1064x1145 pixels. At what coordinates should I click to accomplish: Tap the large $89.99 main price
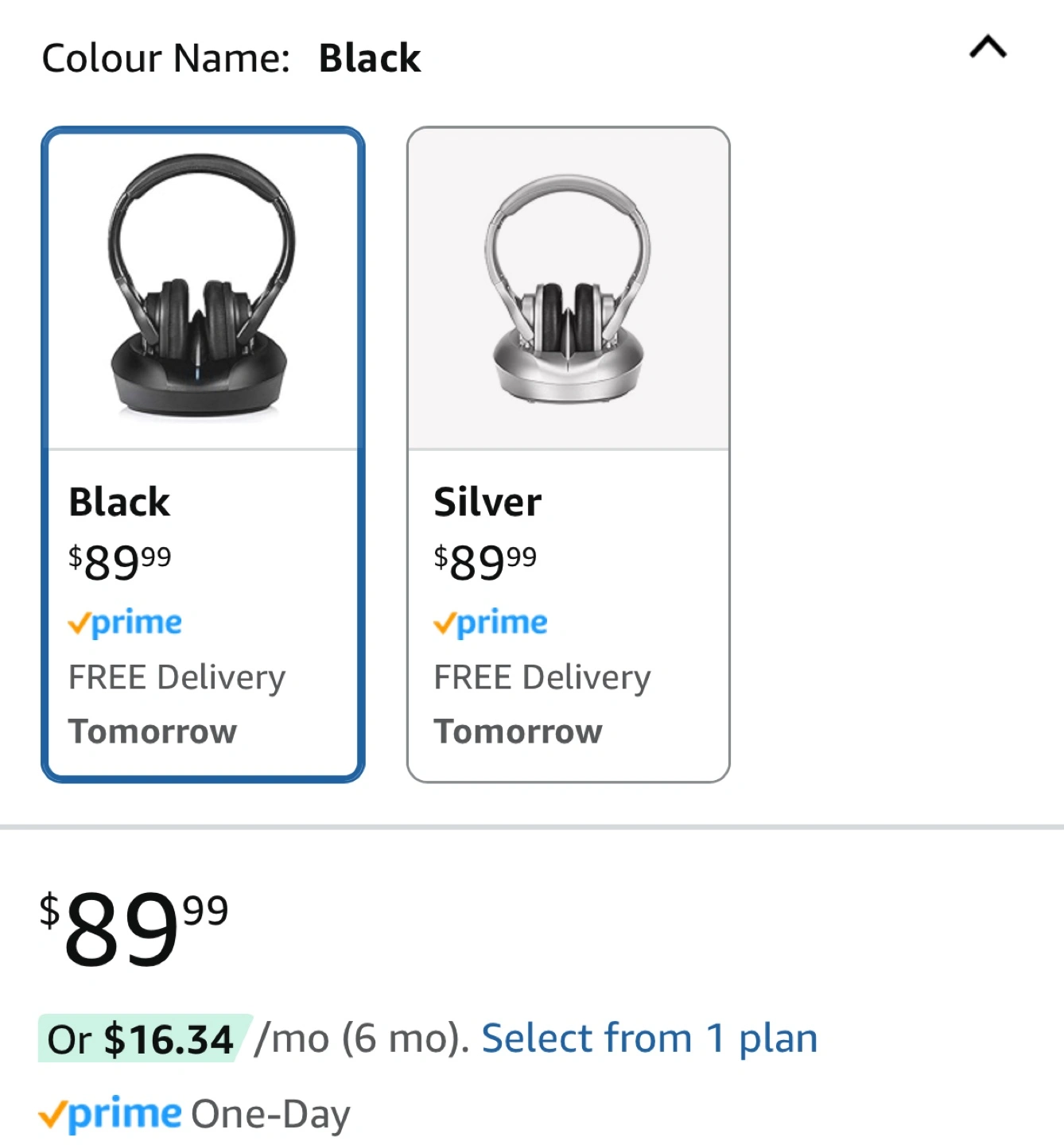click(134, 927)
